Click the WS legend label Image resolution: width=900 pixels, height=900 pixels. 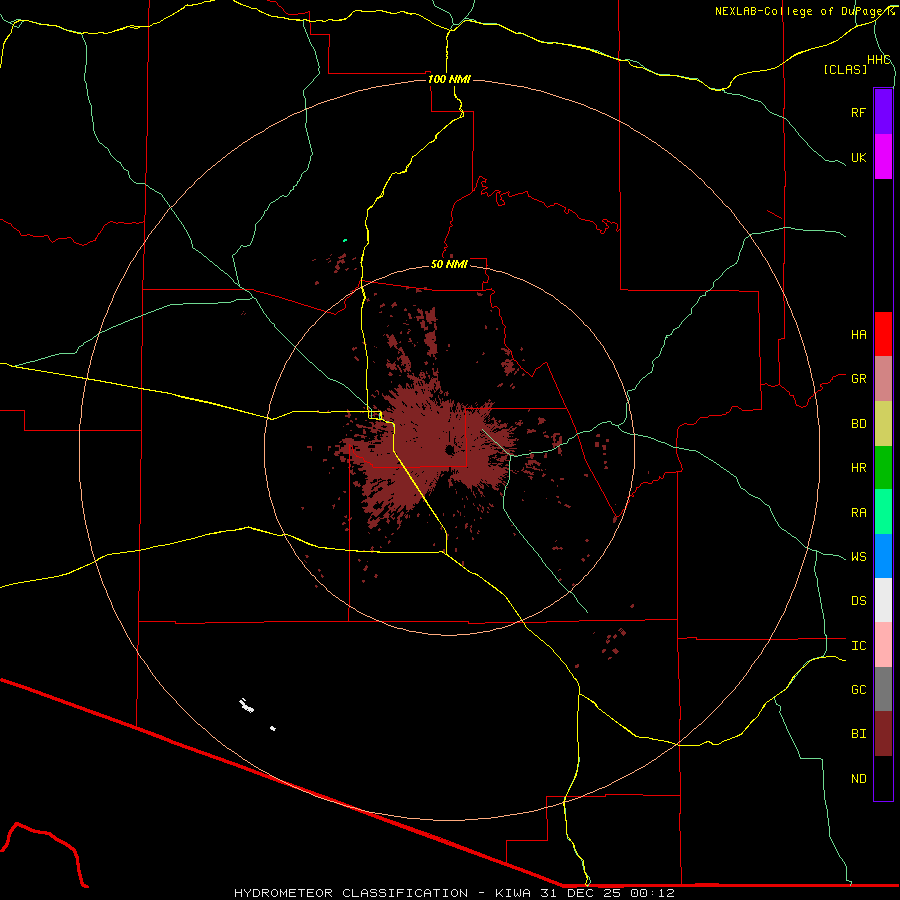tap(858, 557)
